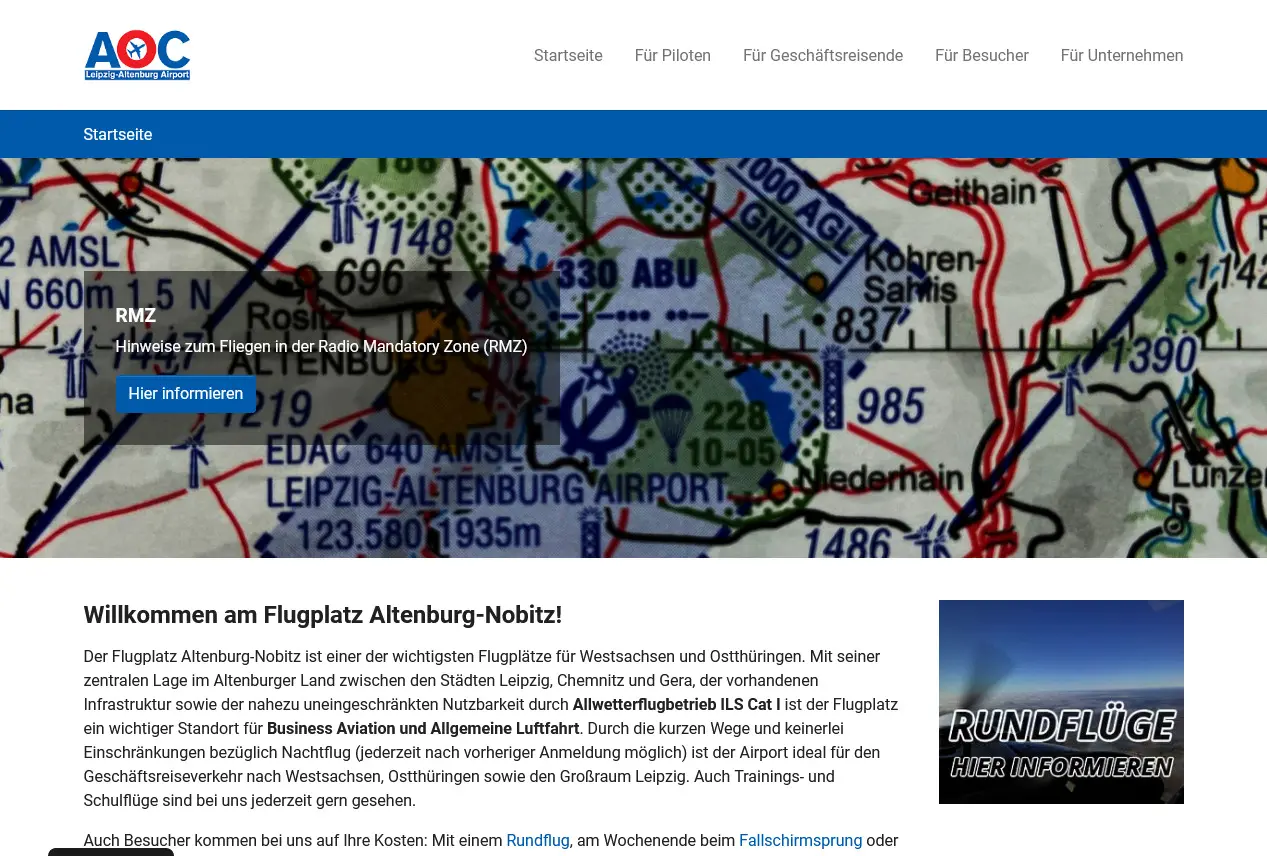Open the Rundflüge hier informieren banner

coord(1061,702)
